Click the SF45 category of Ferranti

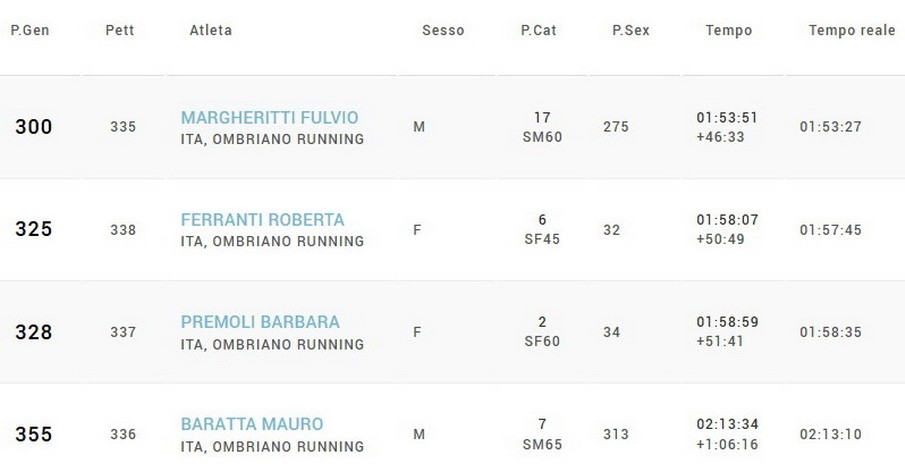(542, 240)
